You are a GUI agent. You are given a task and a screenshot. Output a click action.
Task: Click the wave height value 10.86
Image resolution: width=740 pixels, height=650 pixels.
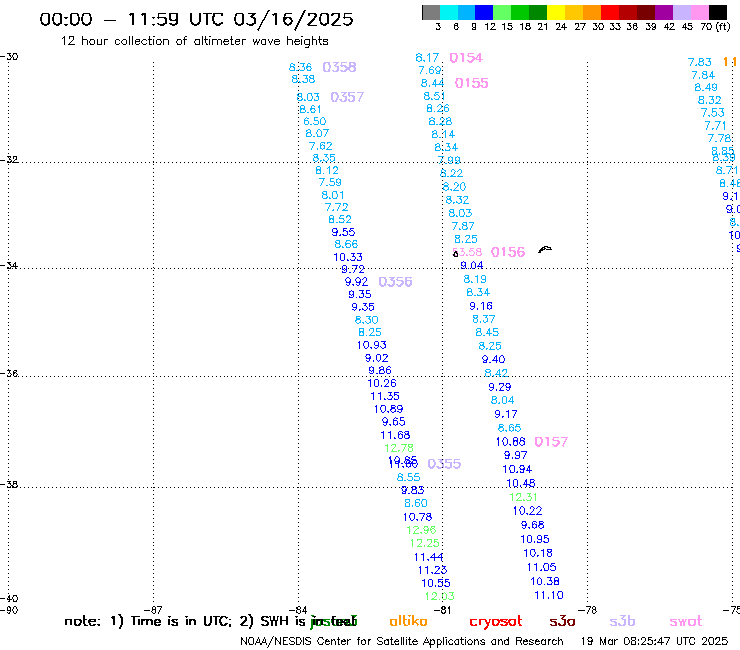tap(510, 442)
